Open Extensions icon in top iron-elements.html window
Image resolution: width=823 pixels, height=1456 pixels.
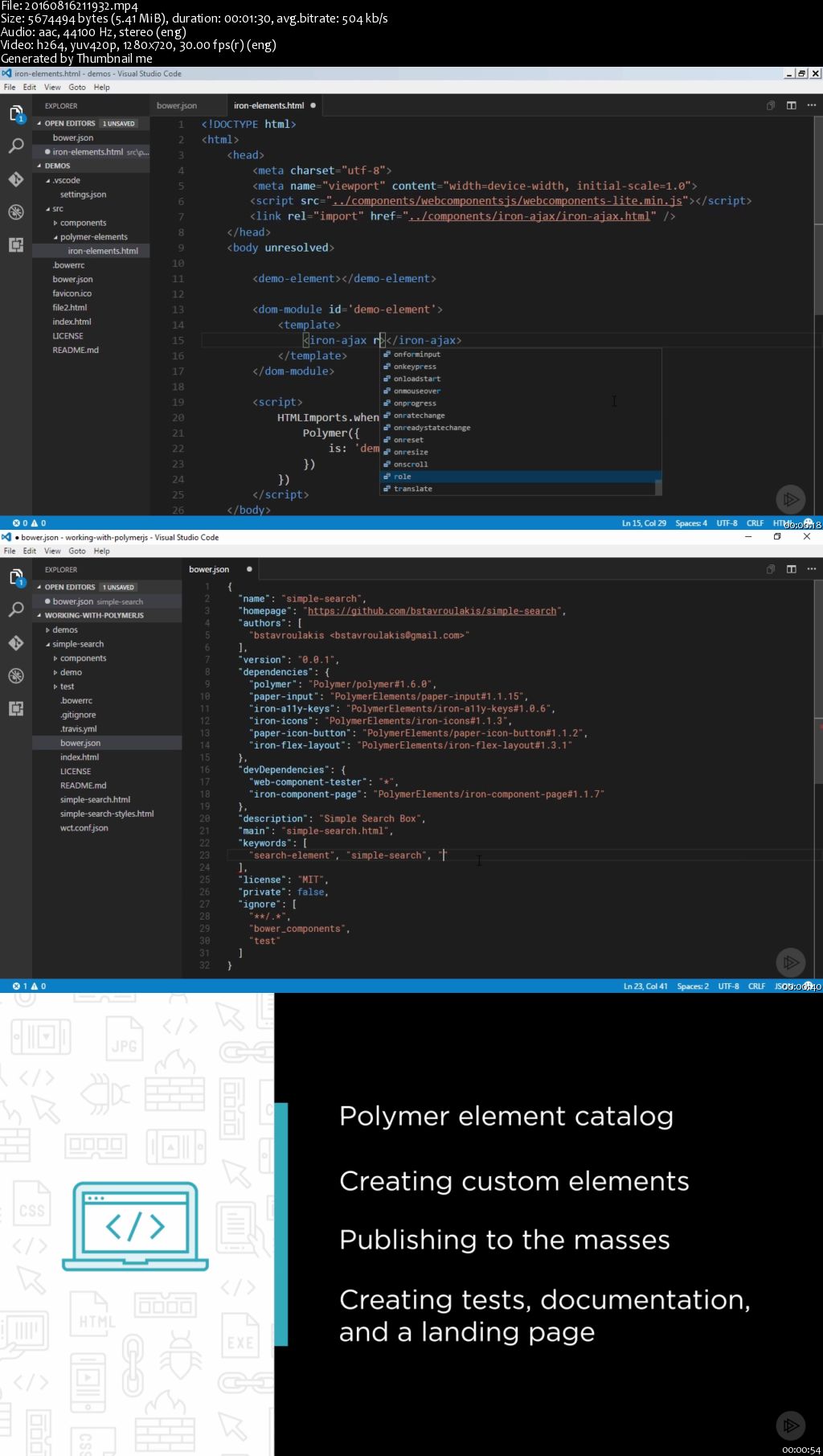click(16, 245)
